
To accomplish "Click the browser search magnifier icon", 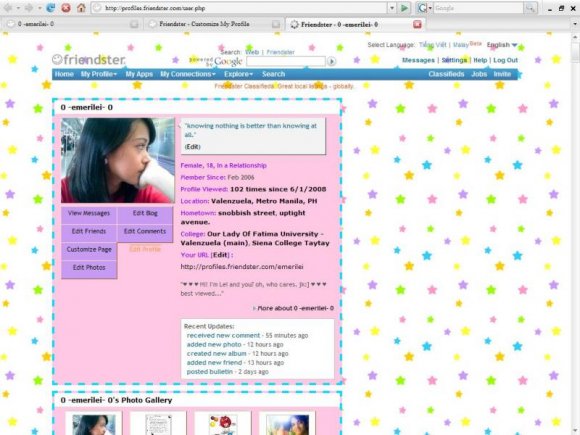I will tap(530, 8).
